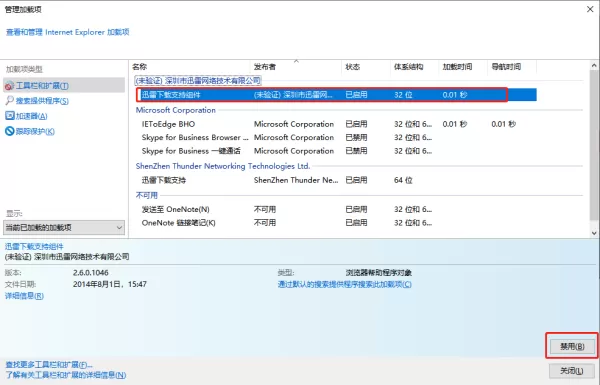The height and width of the screenshot is (385, 600).
Task: Click the Microsoft Corporation group header
Action: (x=176, y=110)
